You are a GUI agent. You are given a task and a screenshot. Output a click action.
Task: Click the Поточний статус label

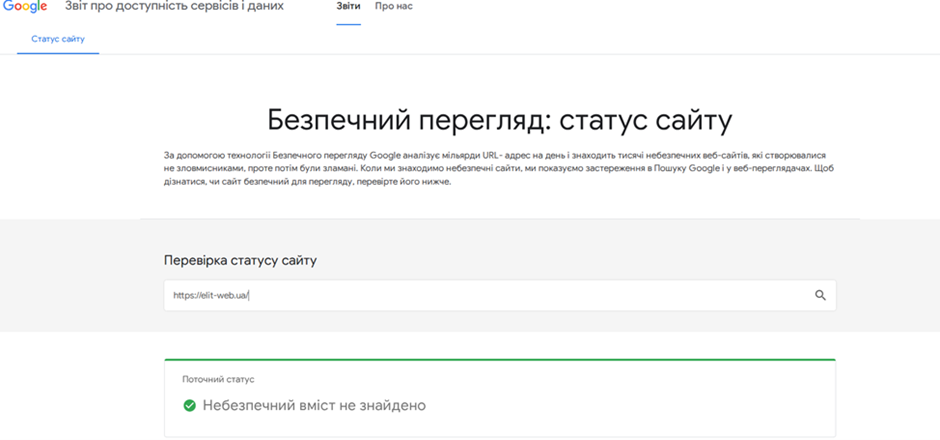[x=218, y=380]
